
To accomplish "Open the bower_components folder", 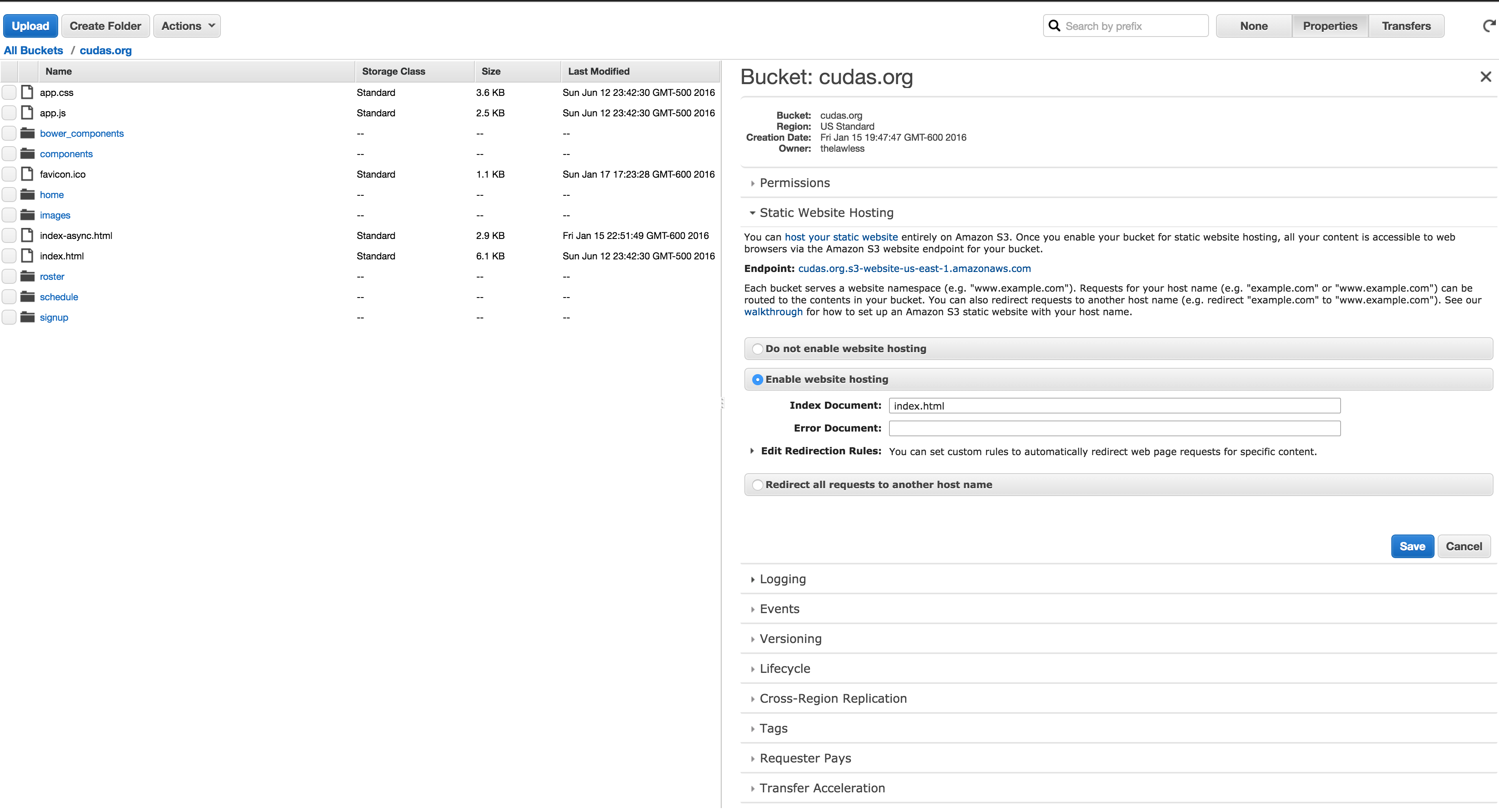I will tap(81, 133).
